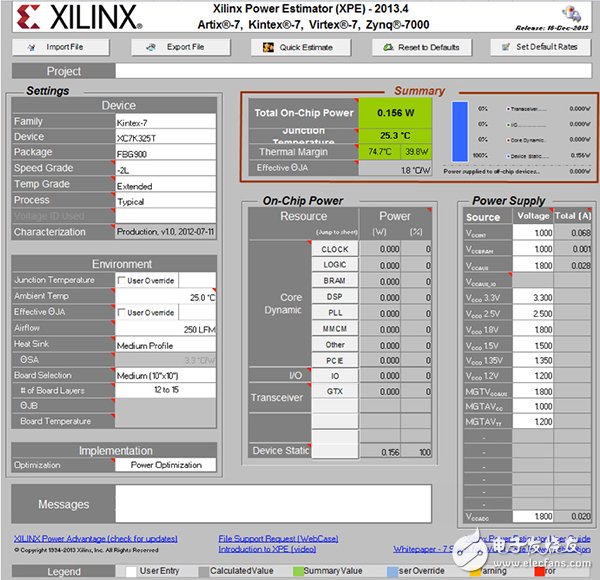This screenshot has width=600, height=580.
Task: Click the icon above the release date
Action: (x=571, y=14)
